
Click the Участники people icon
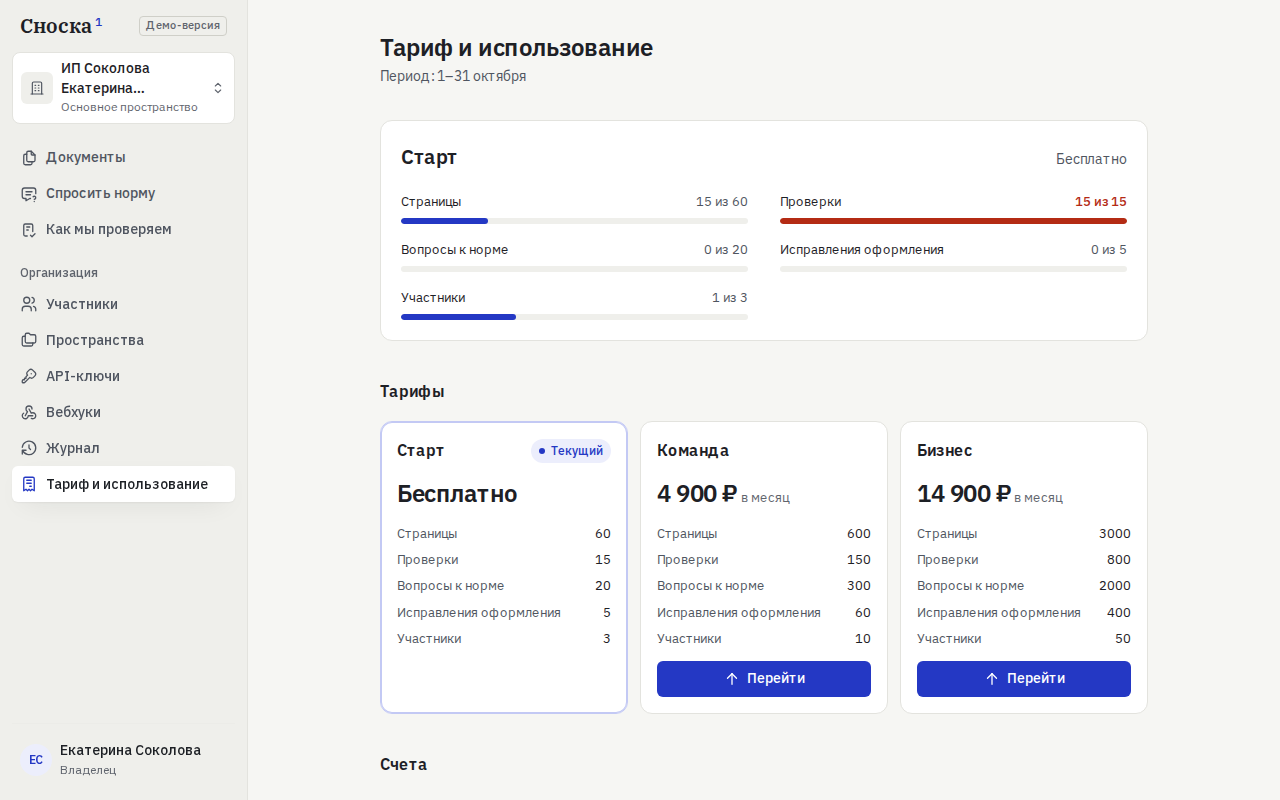pos(29,304)
